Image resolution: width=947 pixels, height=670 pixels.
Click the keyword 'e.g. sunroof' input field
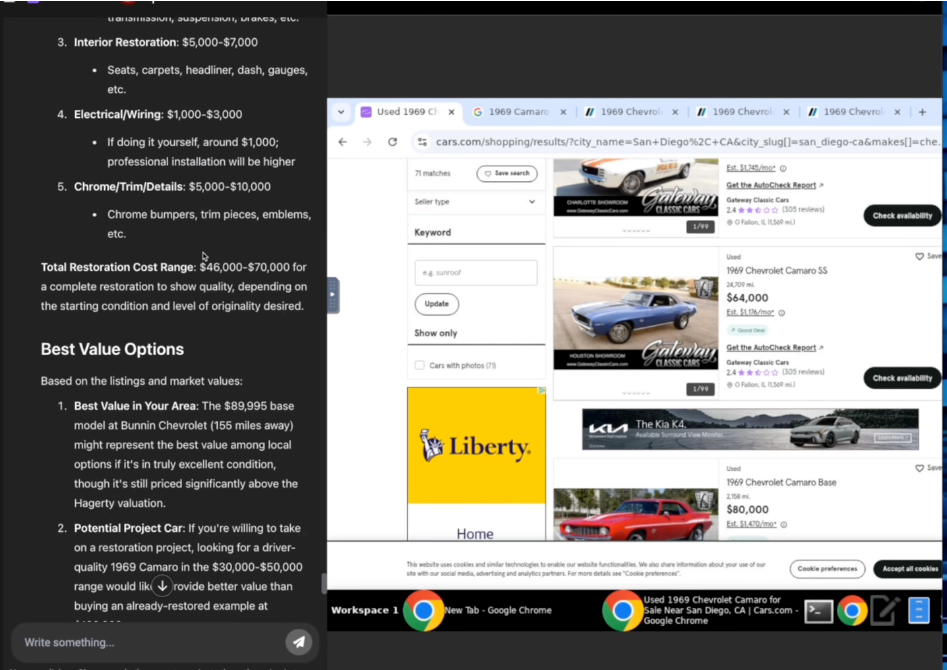tap(476, 272)
